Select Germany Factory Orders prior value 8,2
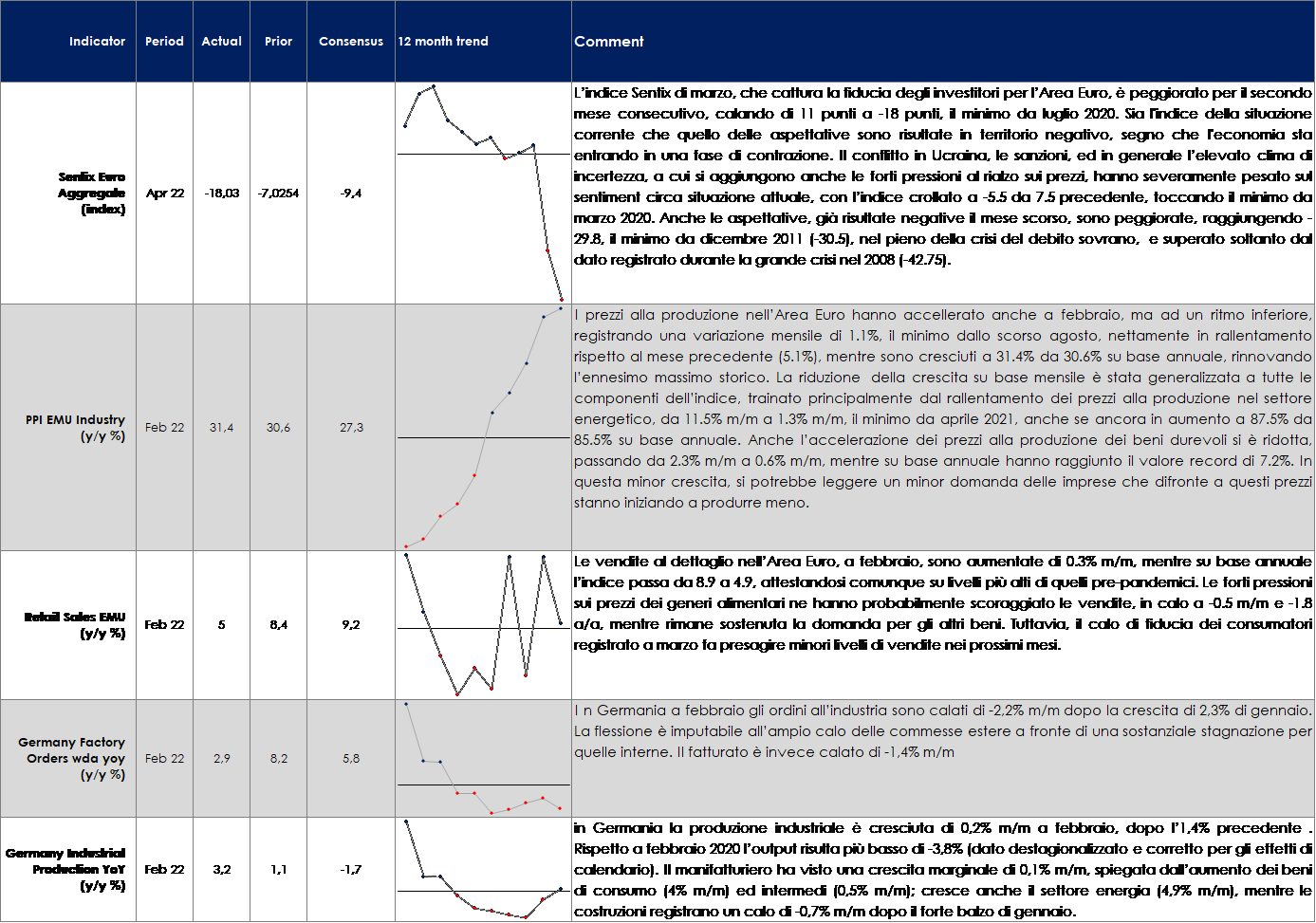1316x923 pixels. (278, 759)
